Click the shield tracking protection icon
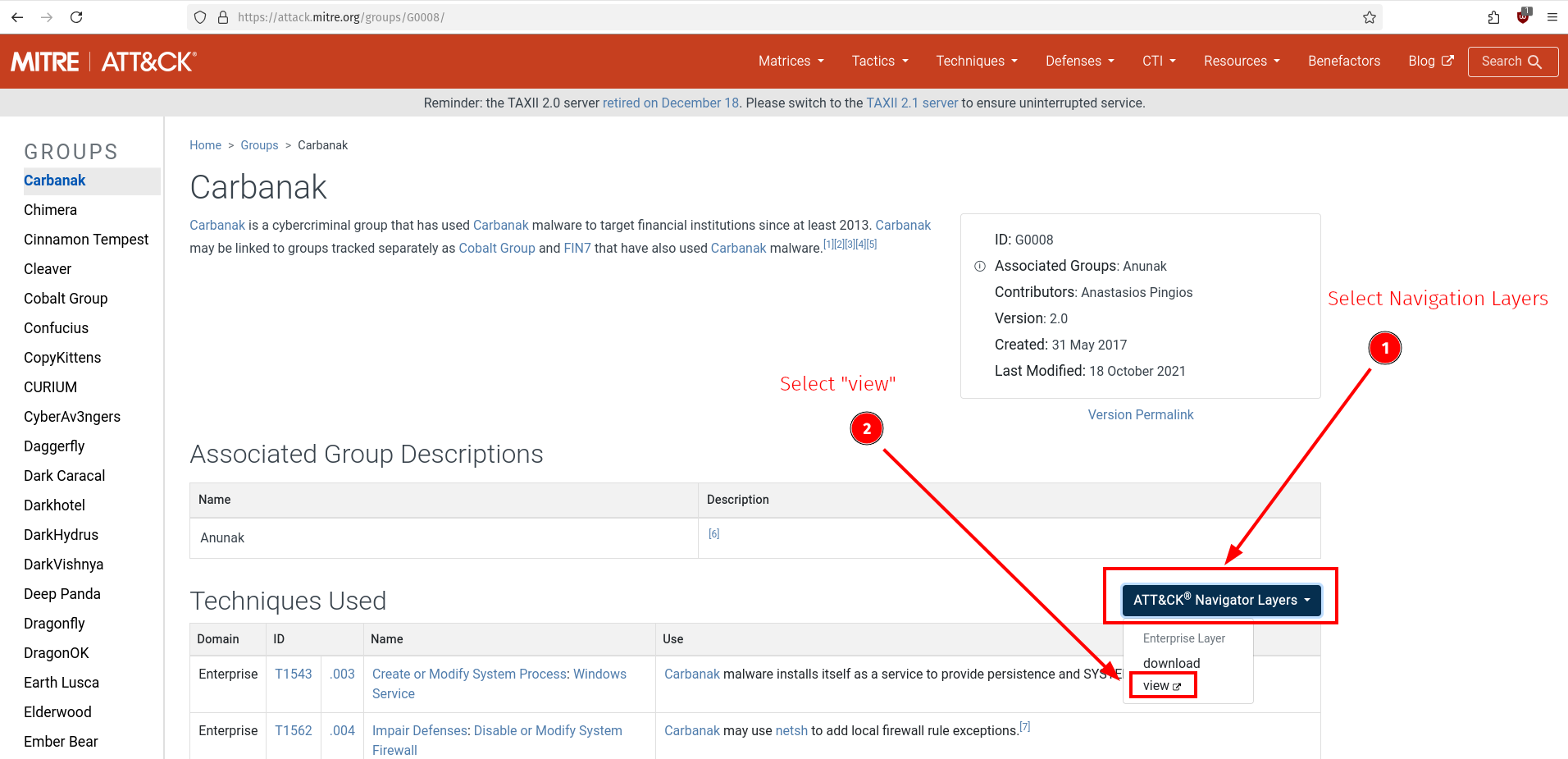Image resolution: width=1568 pixels, height=759 pixels. coord(200,17)
